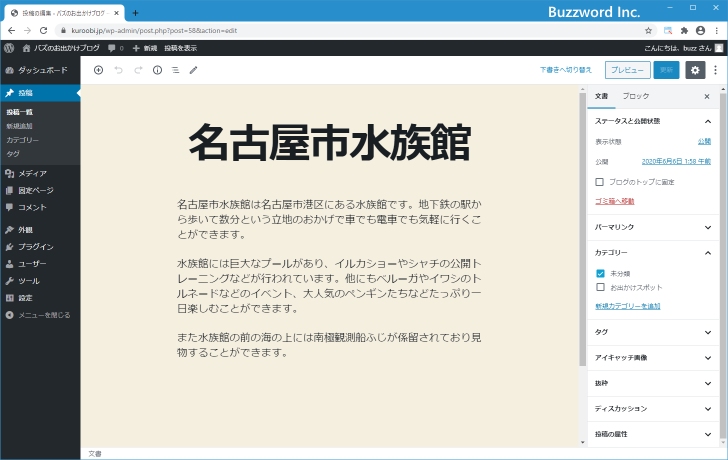Open ツール menu in sidebar
The height and width of the screenshot is (460, 728).
coord(40,281)
